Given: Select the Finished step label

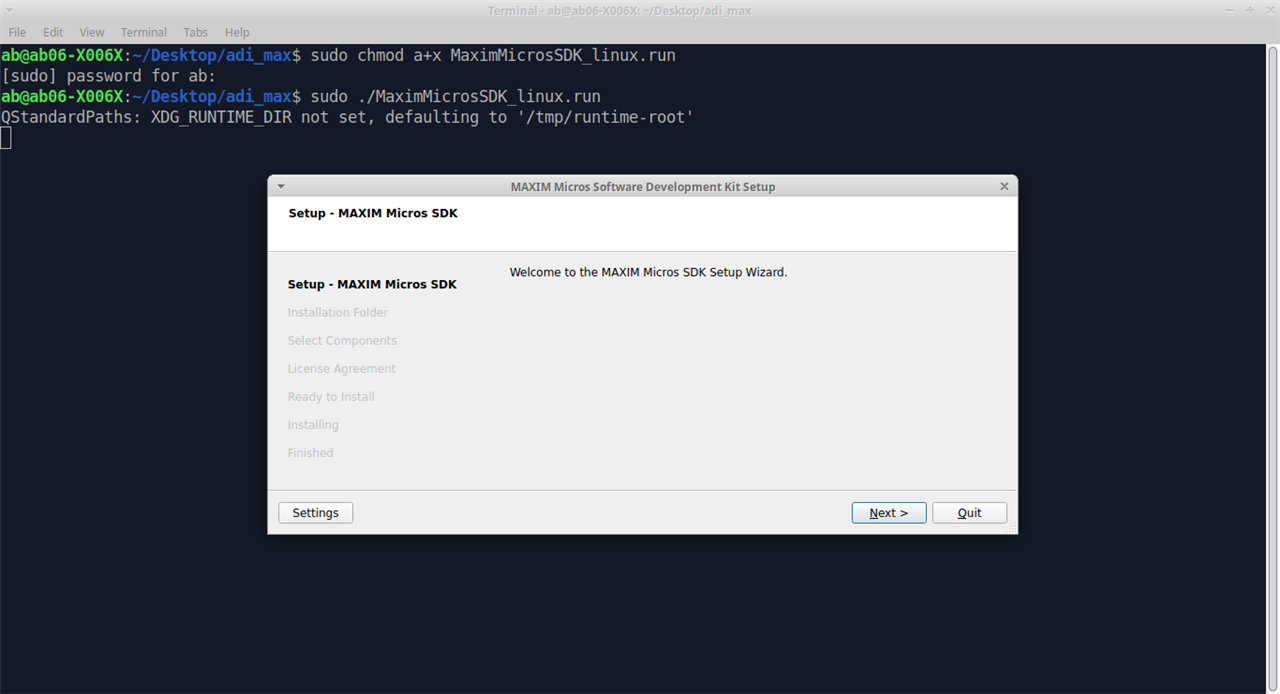Looking at the screenshot, I should coord(310,453).
